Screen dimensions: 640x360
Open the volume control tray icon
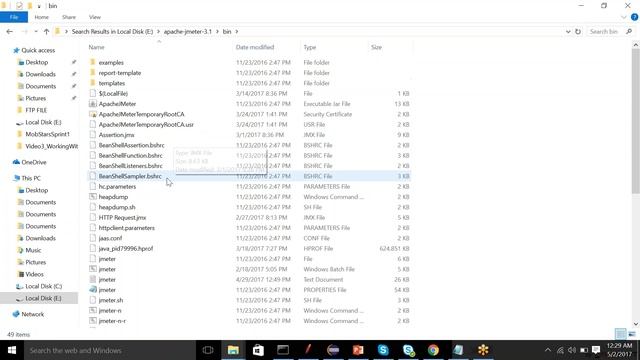pos(572,350)
